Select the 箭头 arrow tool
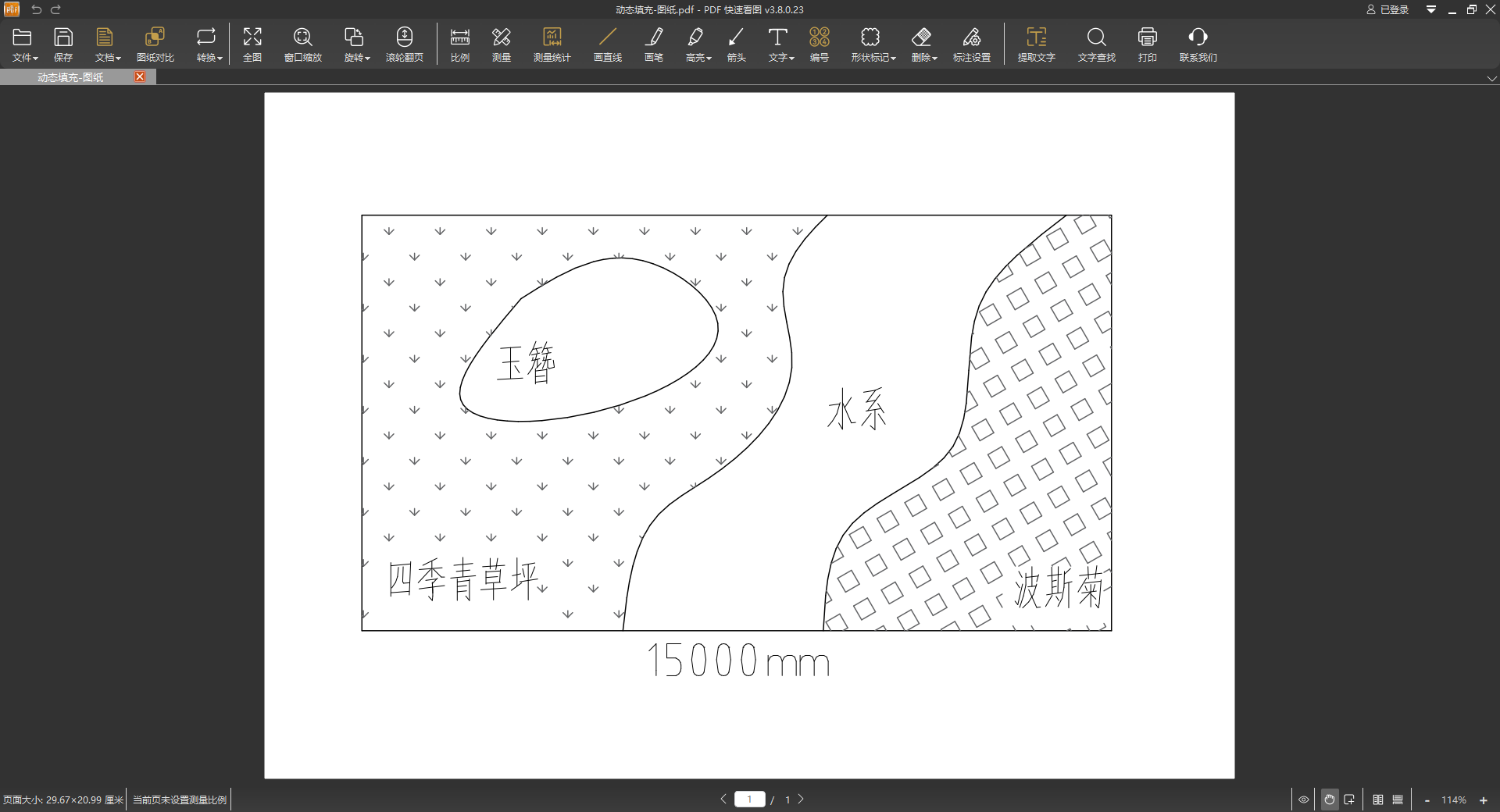Image resolution: width=1500 pixels, height=812 pixels. point(736,45)
